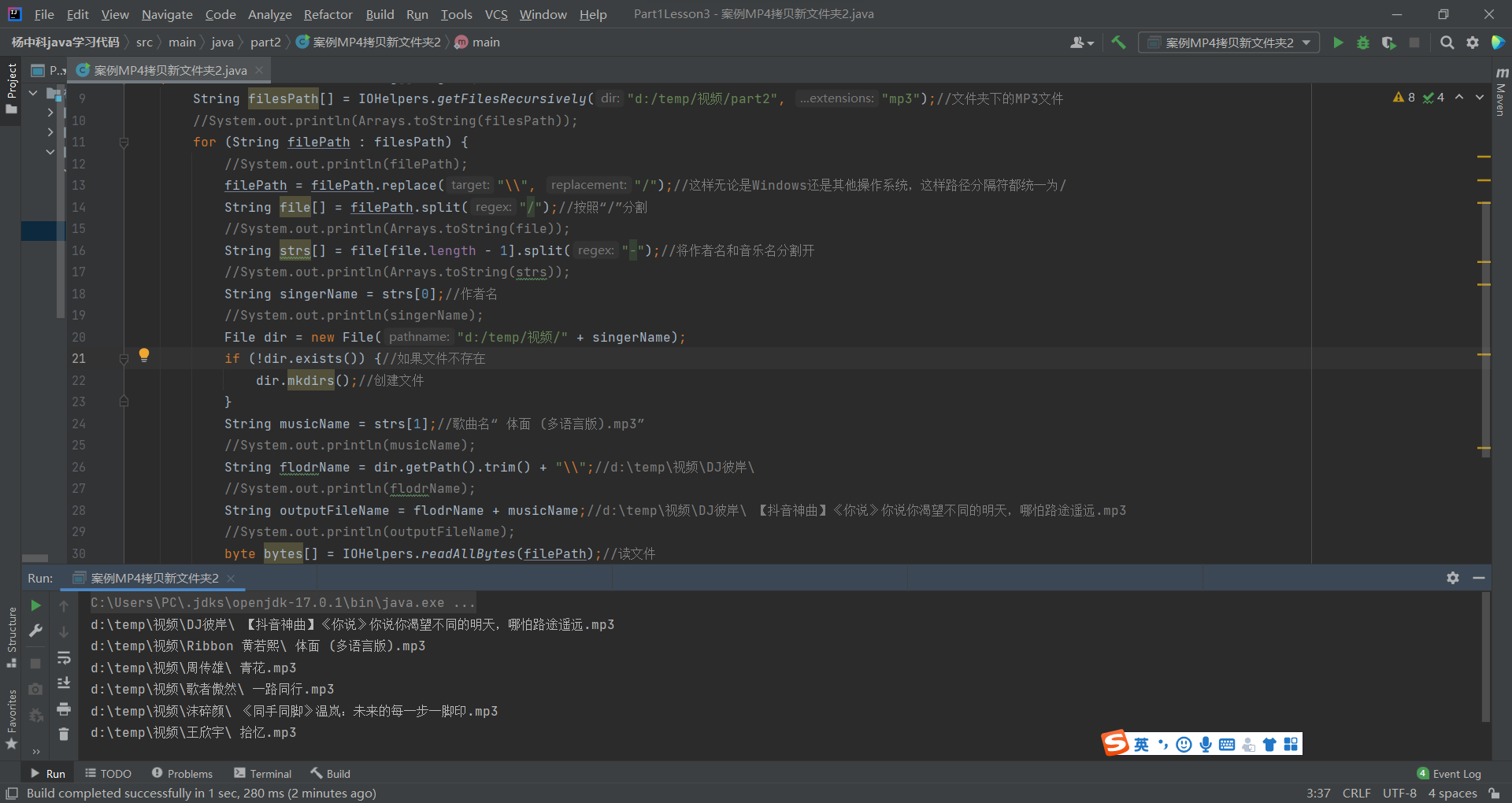This screenshot has width=1512, height=803.
Task: Switch Sogou input between Chinese and English
Action: pos(1141,743)
